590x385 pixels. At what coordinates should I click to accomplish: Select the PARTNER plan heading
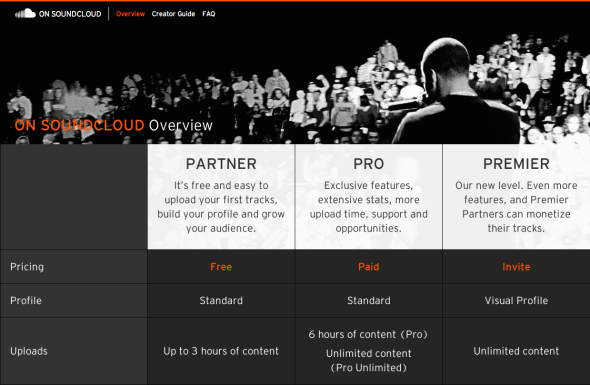221,164
